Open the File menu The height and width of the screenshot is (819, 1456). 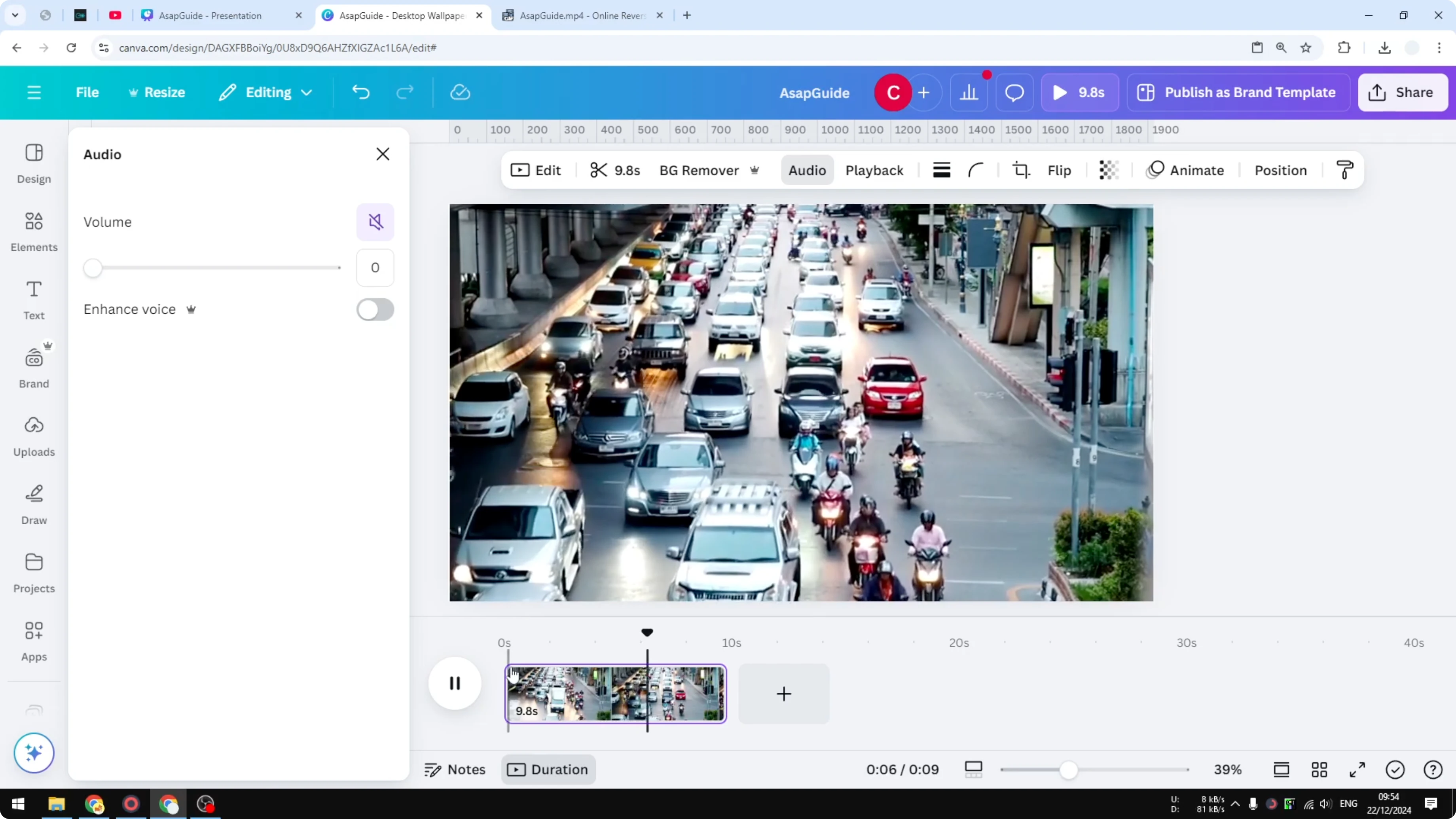pos(87,92)
